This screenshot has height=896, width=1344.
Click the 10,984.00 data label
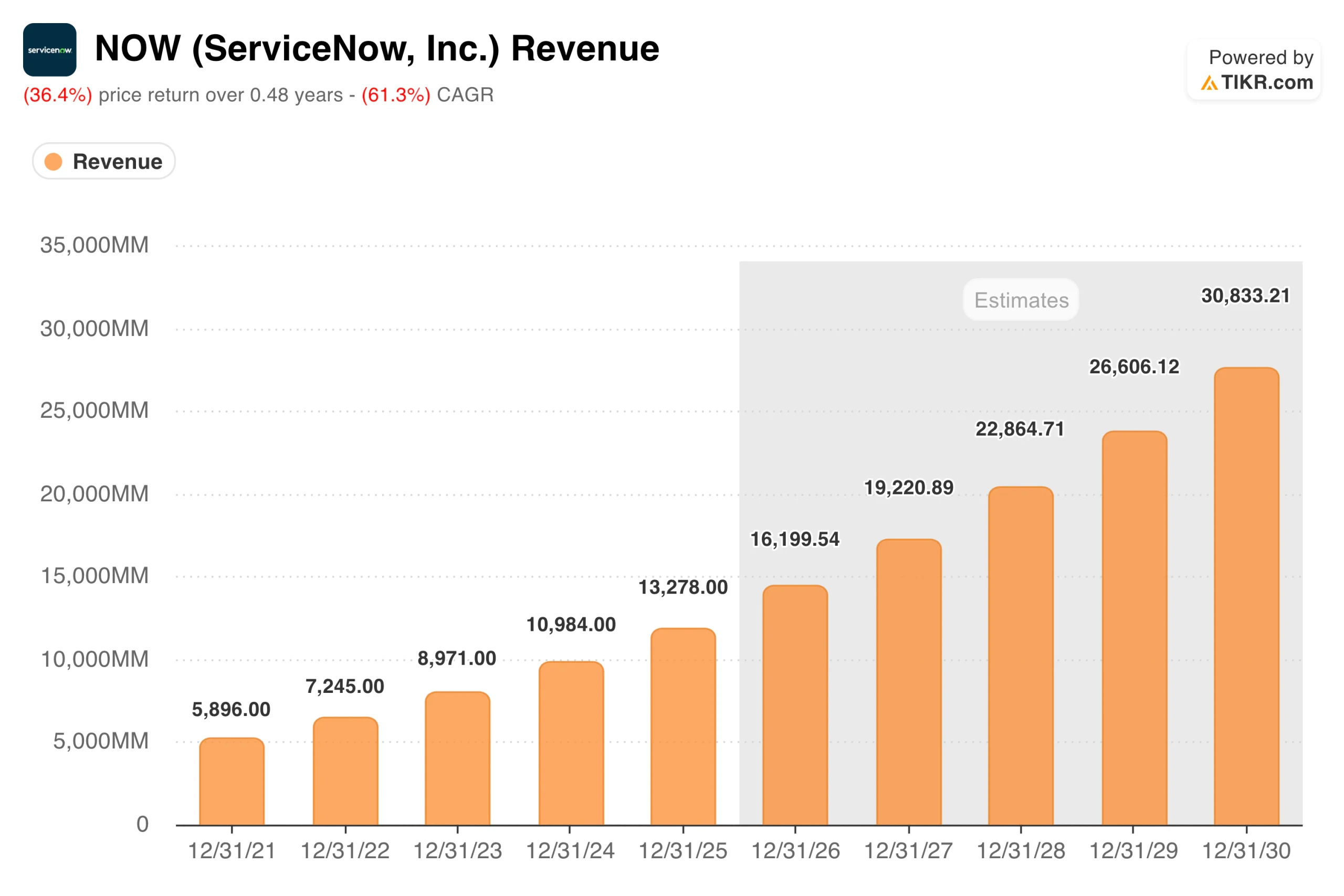point(571,625)
